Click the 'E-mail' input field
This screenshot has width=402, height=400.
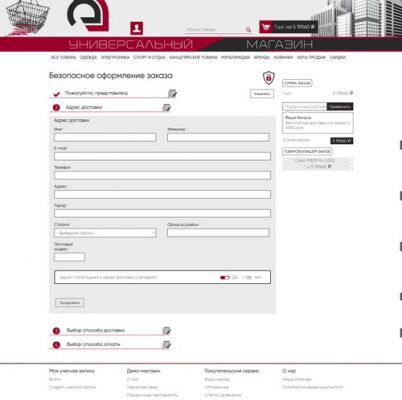click(162, 156)
